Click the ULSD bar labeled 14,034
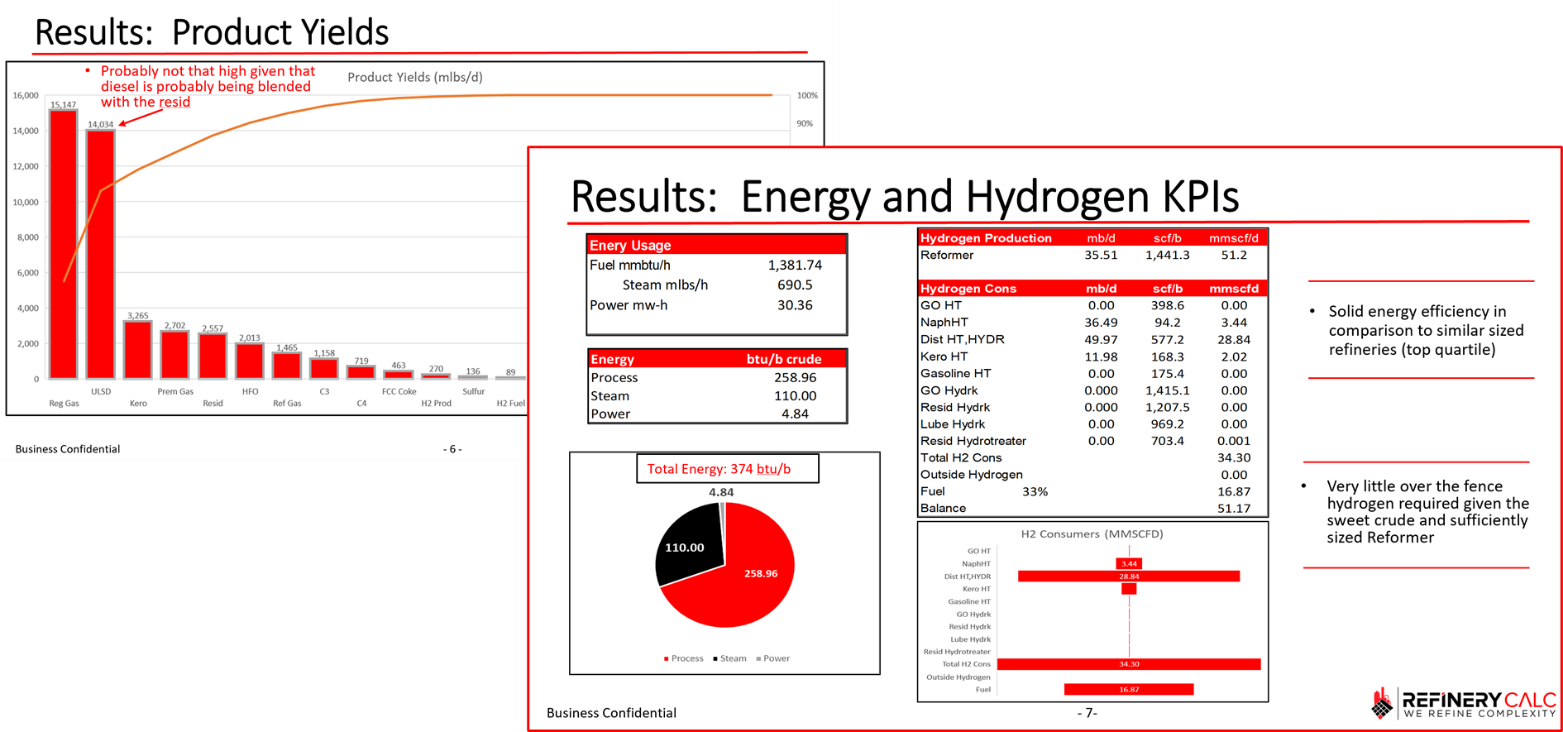Viewport: 1563px width, 732px height. pos(100,254)
